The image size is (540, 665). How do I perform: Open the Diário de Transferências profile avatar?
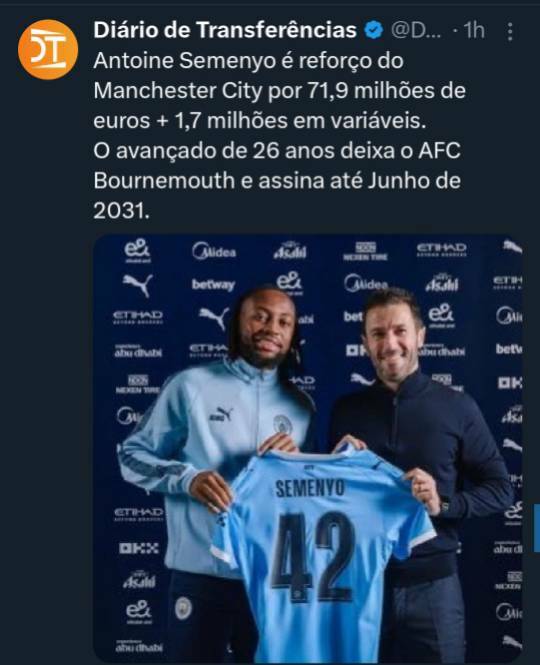coord(48,50)
